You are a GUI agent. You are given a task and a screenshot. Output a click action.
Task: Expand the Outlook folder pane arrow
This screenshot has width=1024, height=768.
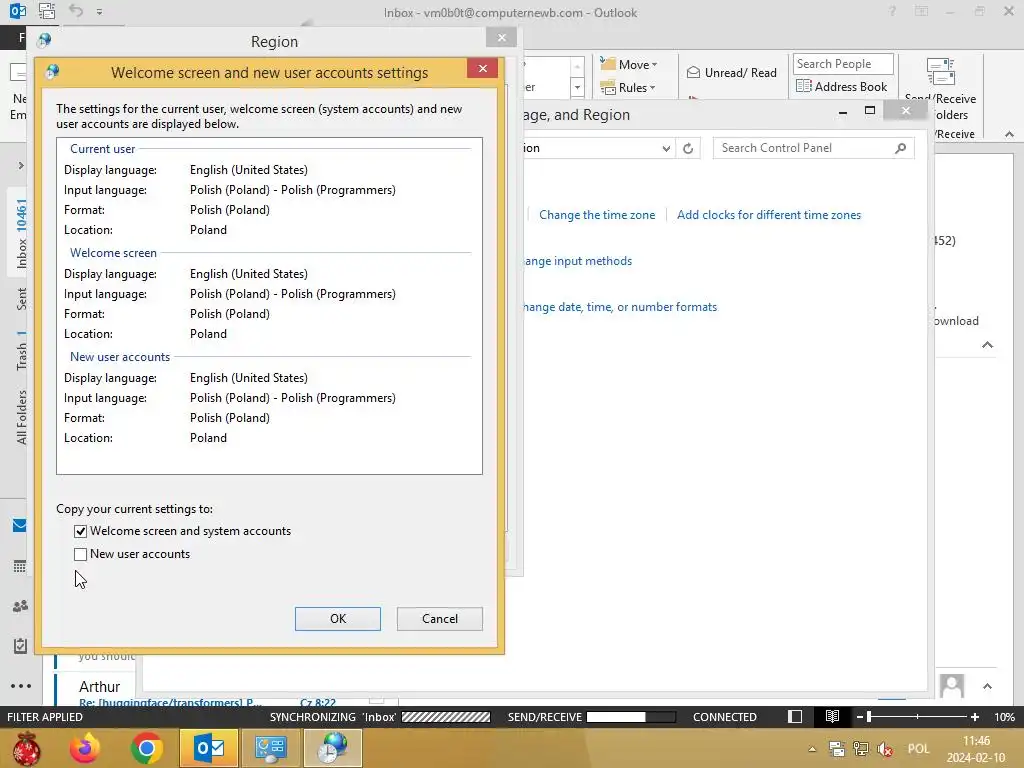[x=21, y=166]
